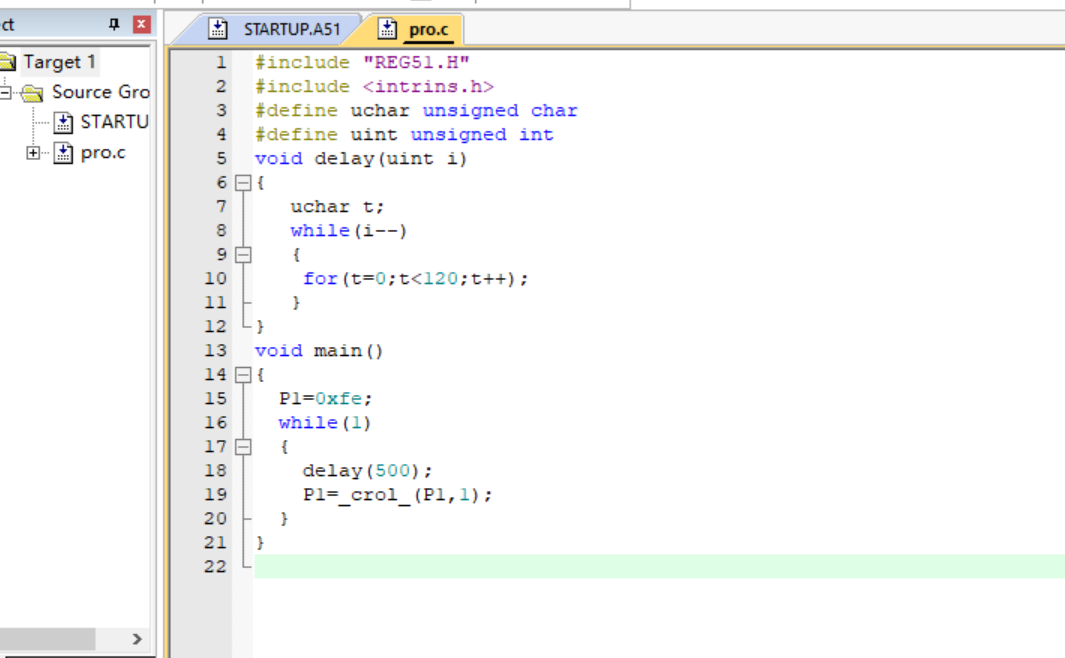This screenshot has height=658, width=1065.
Task: Collapse the while block fold at line 9
Action: click(x=242, y=255)
